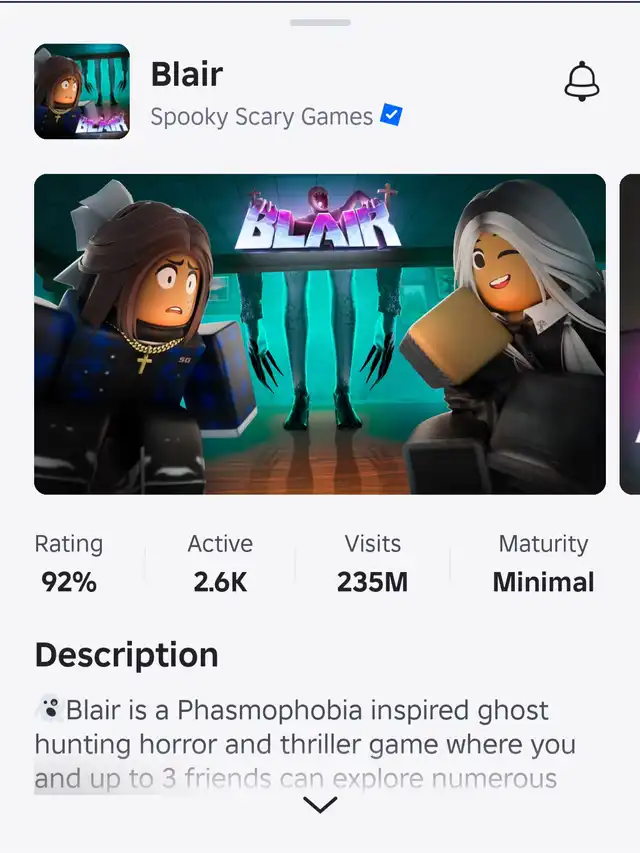
Task: Tap the 92% rating stat
Action: point(69,564)
